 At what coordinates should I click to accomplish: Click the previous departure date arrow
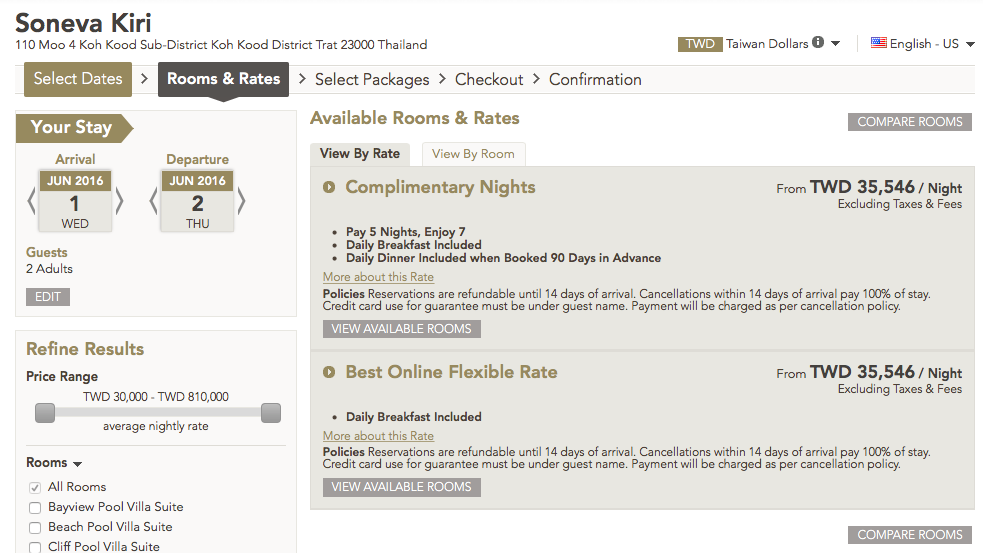pos(154,202)
